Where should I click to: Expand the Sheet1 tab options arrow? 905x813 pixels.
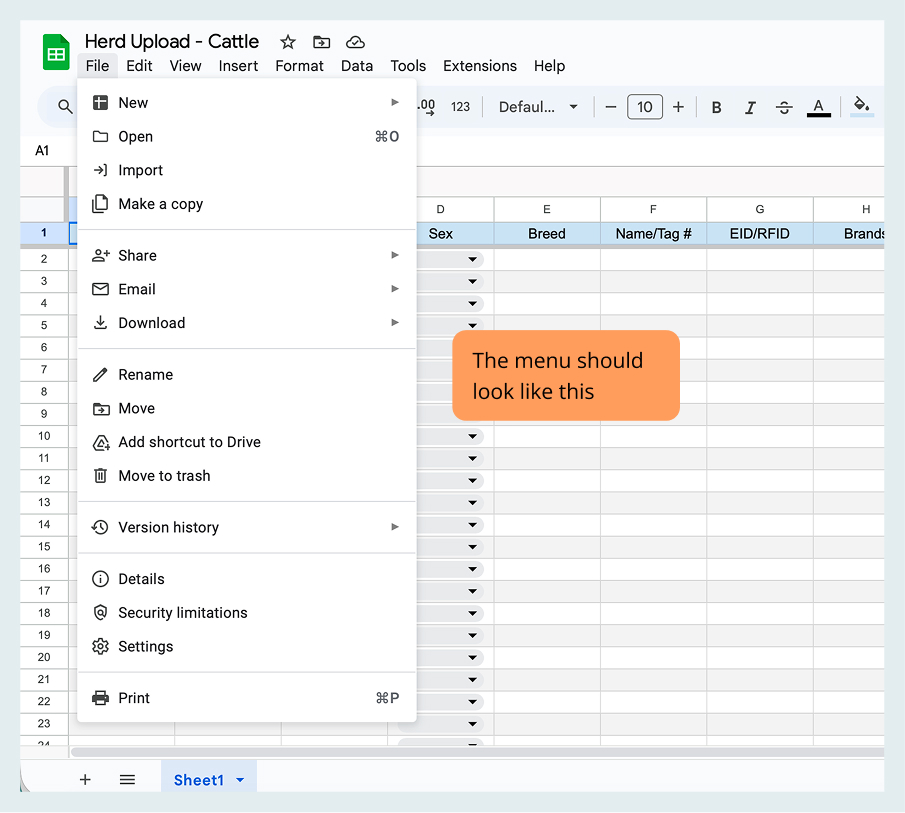coord(240,780)
